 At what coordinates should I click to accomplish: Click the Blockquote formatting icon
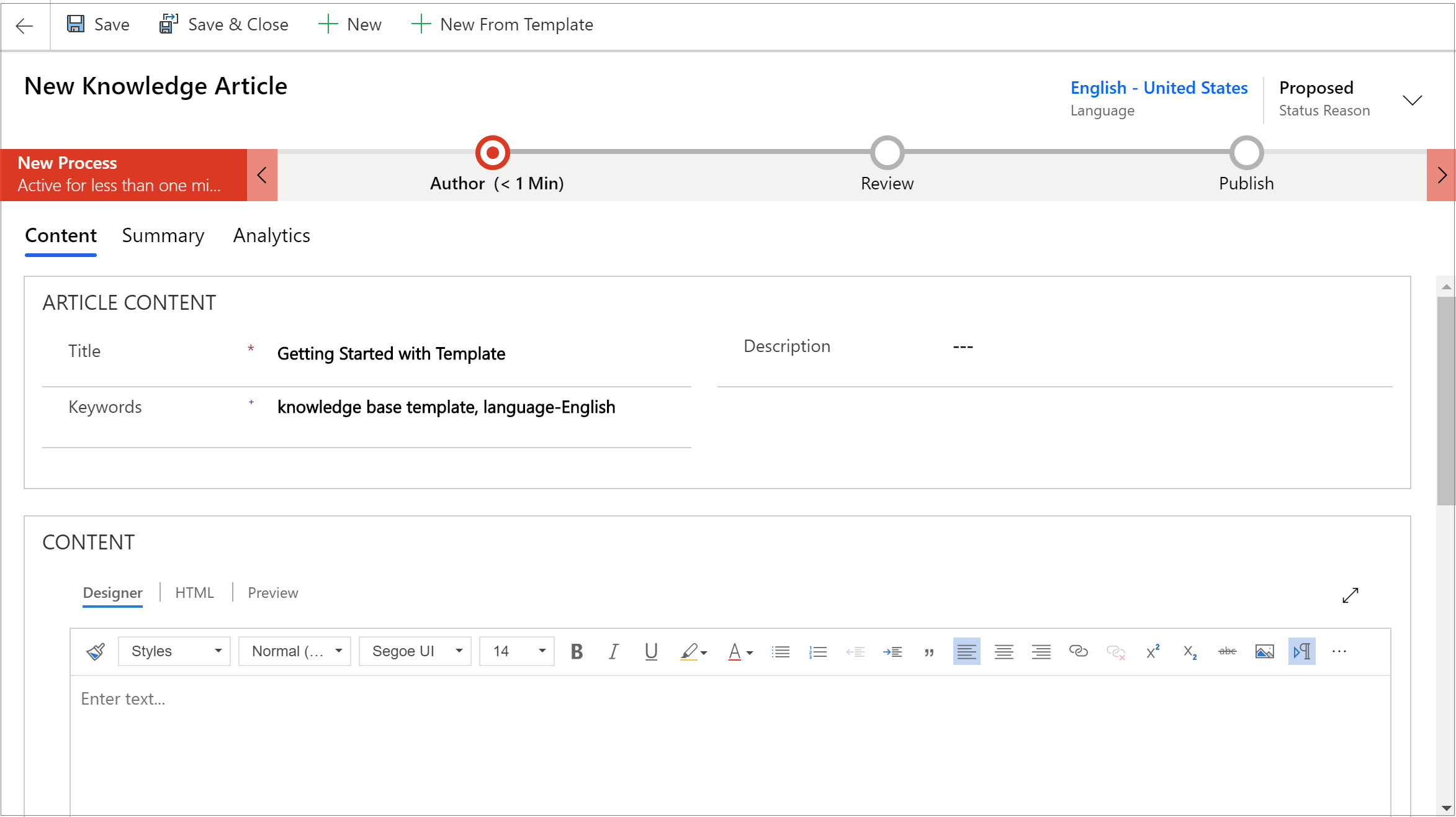point(929,651)
